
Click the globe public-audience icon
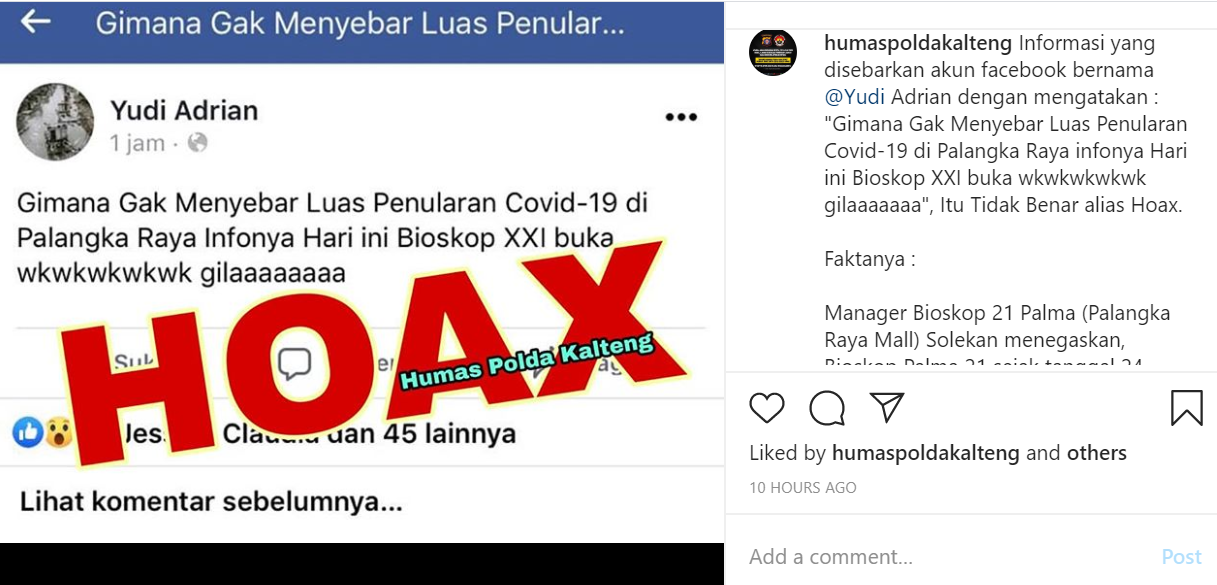[198, 143]
